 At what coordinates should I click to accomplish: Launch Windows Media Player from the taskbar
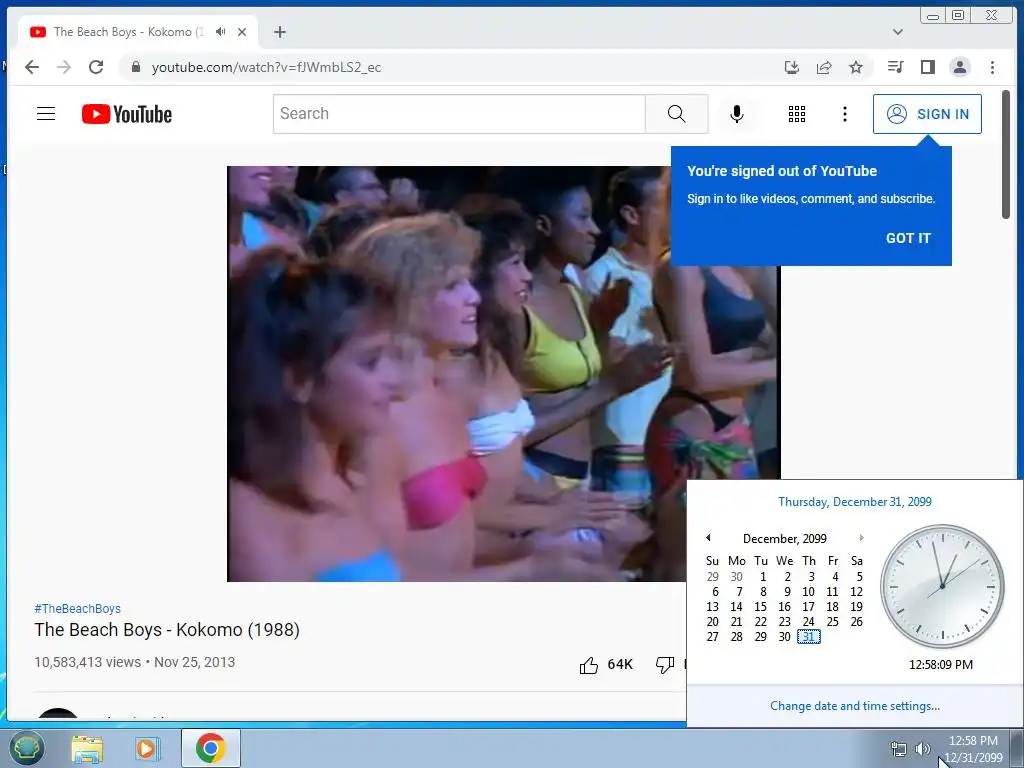pos(148,748)
